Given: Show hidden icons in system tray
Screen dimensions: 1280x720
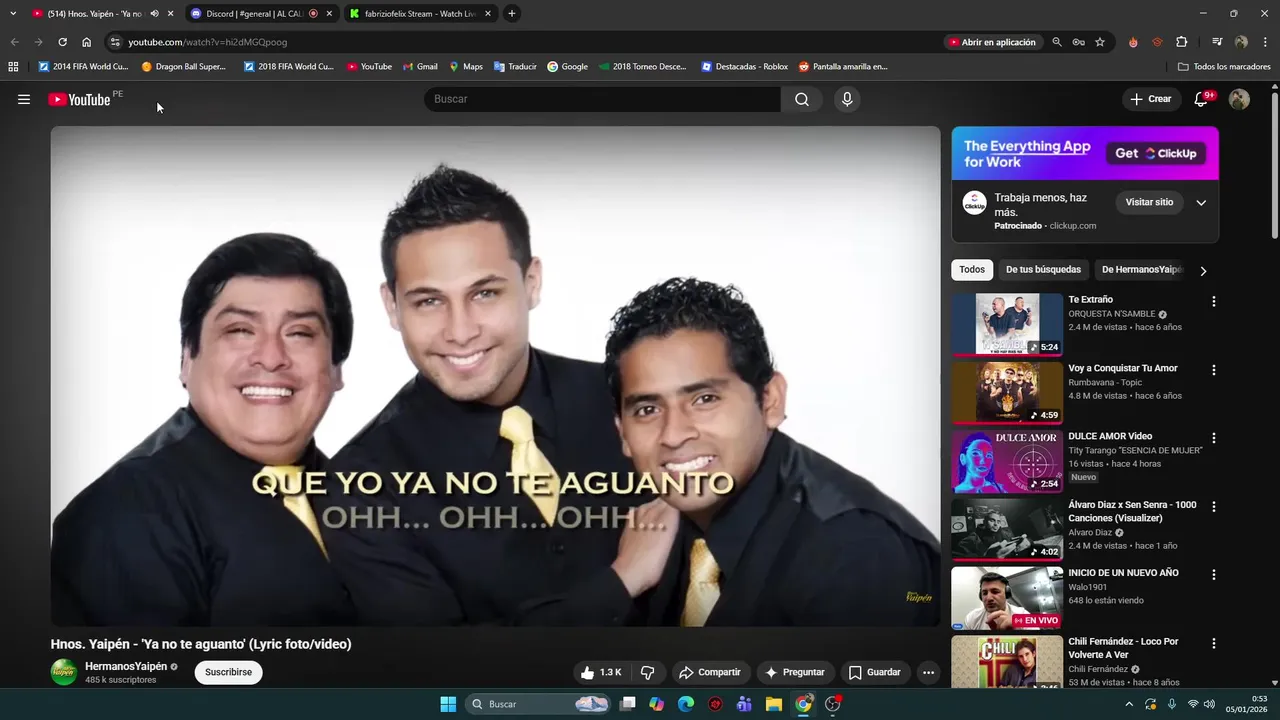Looking at the screenshot, I should pyautogui.click(x=1130, y=704).
